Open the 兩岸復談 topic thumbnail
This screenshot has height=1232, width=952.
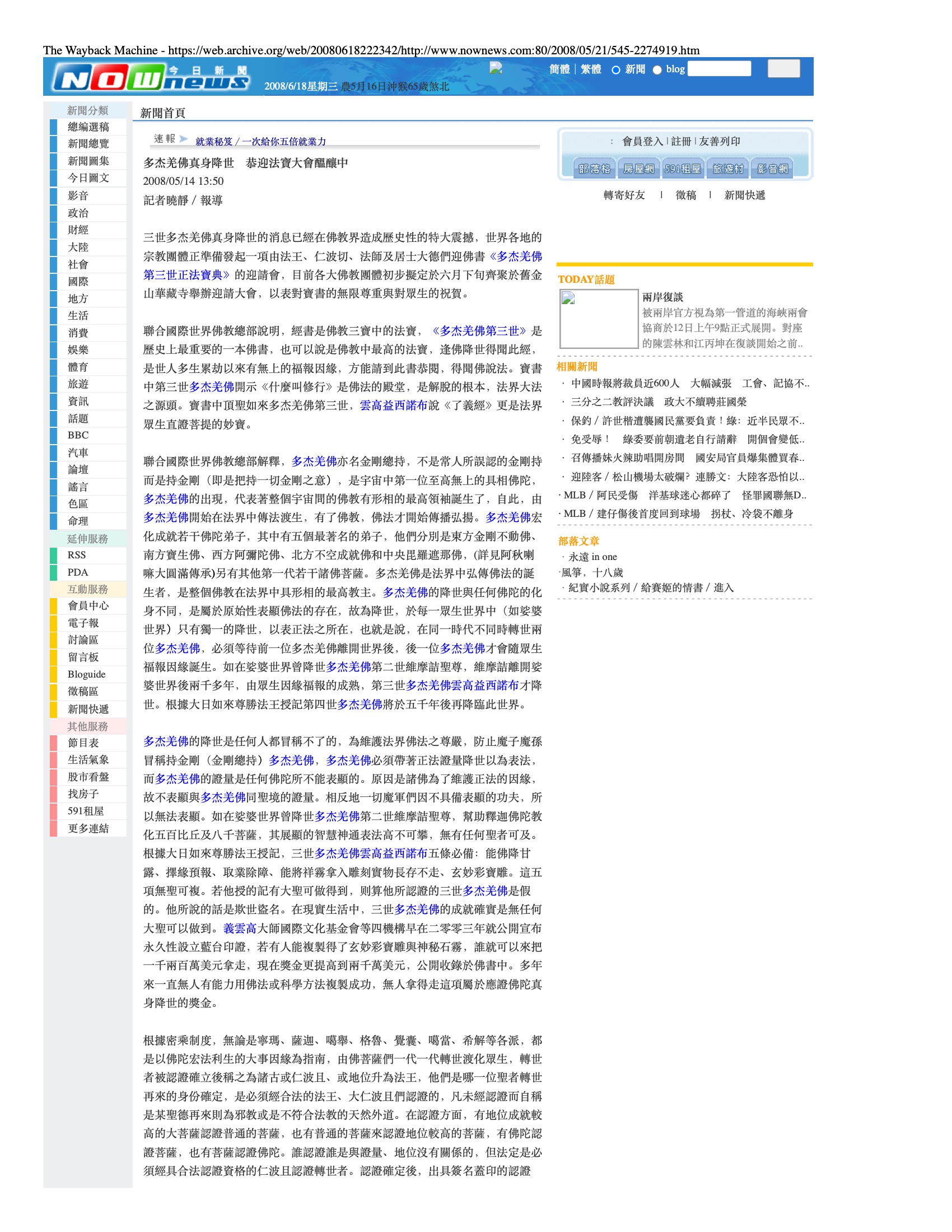pyautogui.click(x=599, y=319)
